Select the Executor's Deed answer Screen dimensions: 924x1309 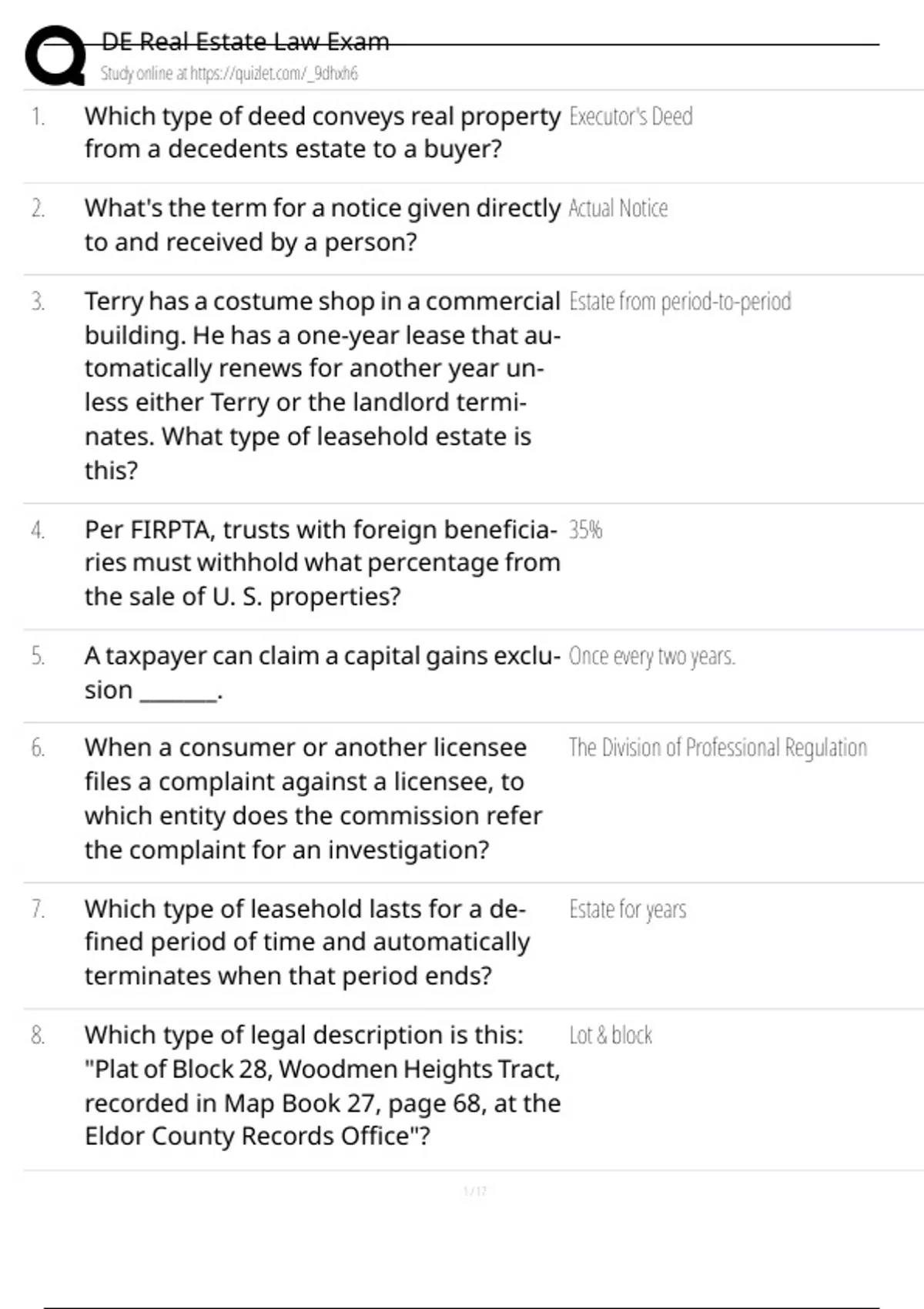631,116
